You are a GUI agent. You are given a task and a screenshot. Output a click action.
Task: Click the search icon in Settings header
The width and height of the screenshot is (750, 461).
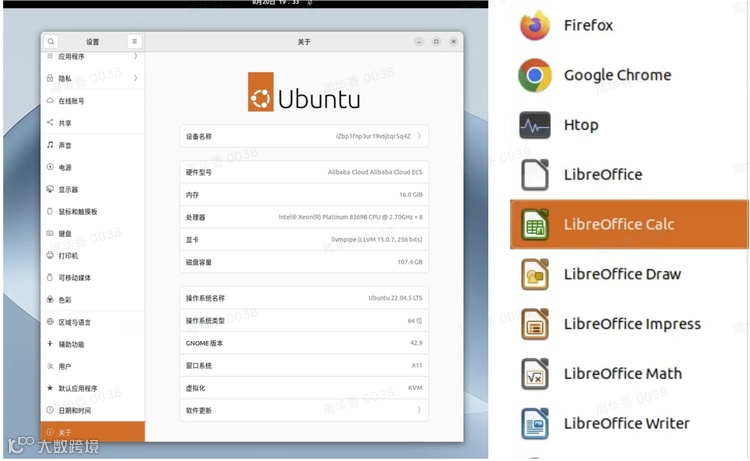(x=51, y=42)
